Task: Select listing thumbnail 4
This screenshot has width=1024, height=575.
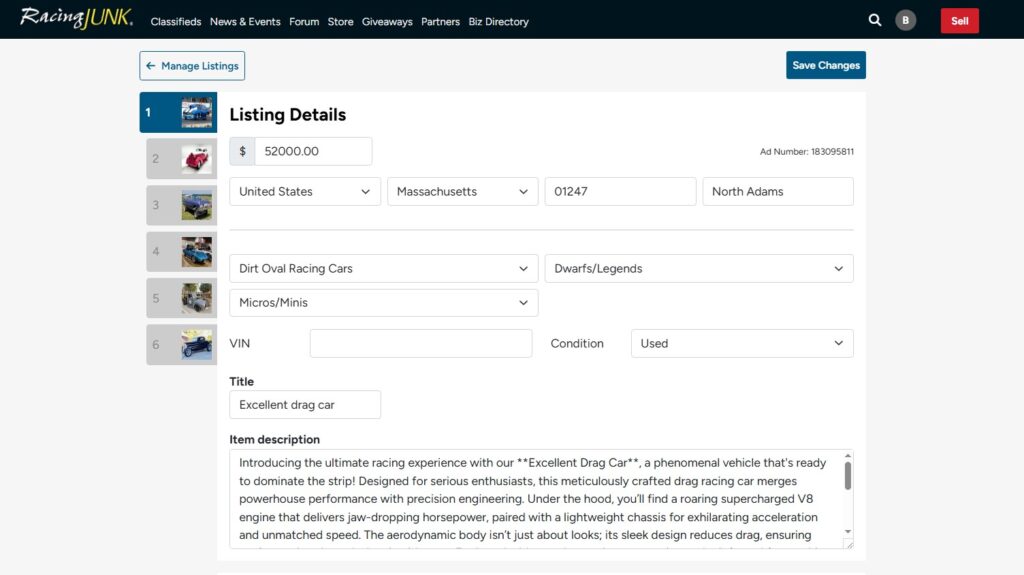Action: click(182, 252)
